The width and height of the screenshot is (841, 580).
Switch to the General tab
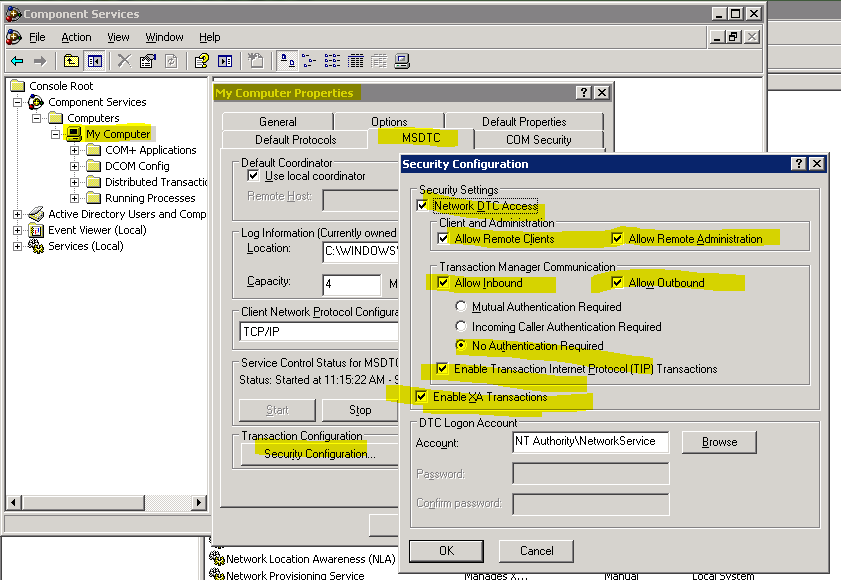[x=278, y=122]
